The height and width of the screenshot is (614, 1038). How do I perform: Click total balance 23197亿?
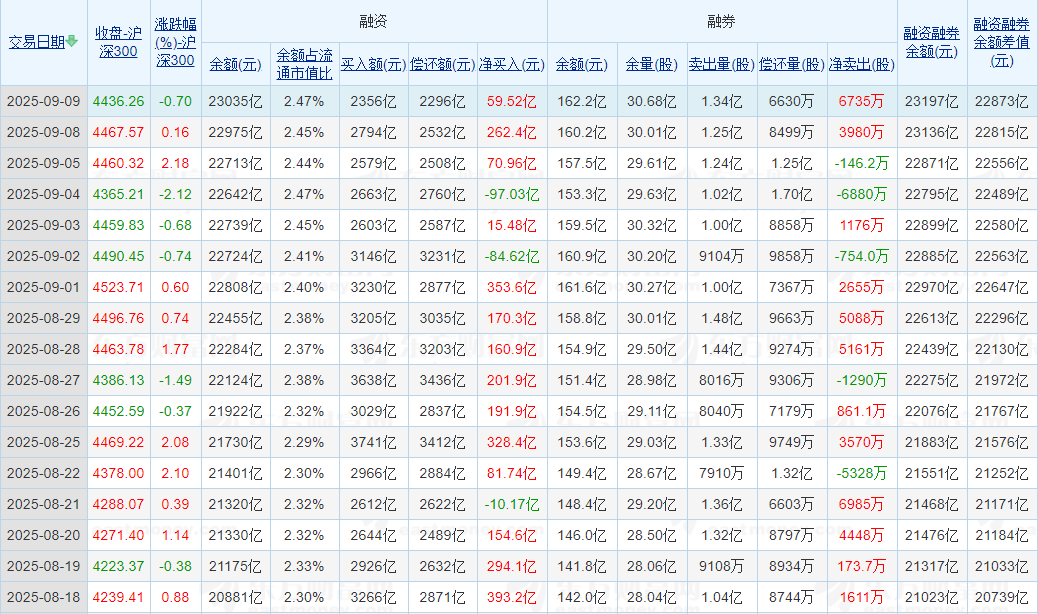pos(932,101)
